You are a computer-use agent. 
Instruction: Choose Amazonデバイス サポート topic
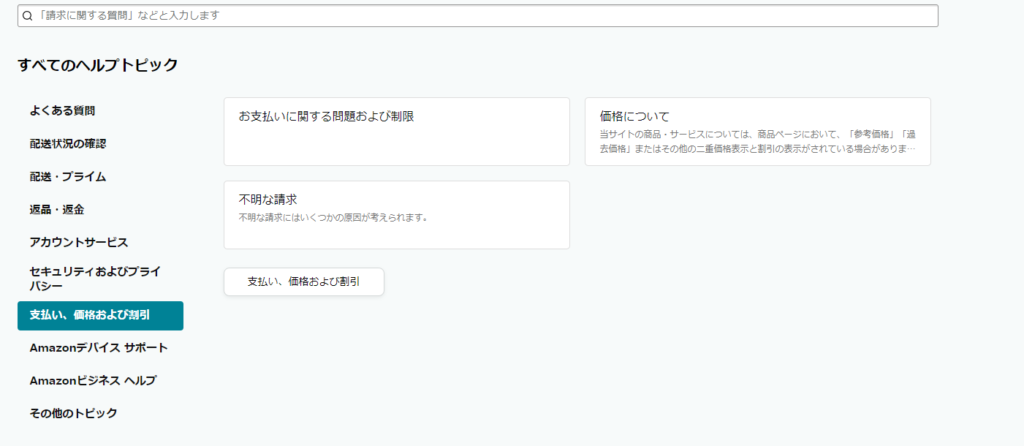(x=99, y=348)
